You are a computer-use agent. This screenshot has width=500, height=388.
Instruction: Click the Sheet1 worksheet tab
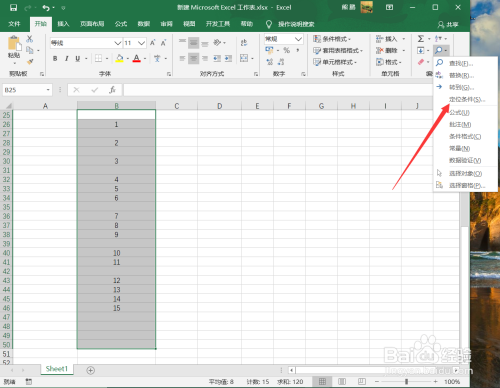[57, 369]
